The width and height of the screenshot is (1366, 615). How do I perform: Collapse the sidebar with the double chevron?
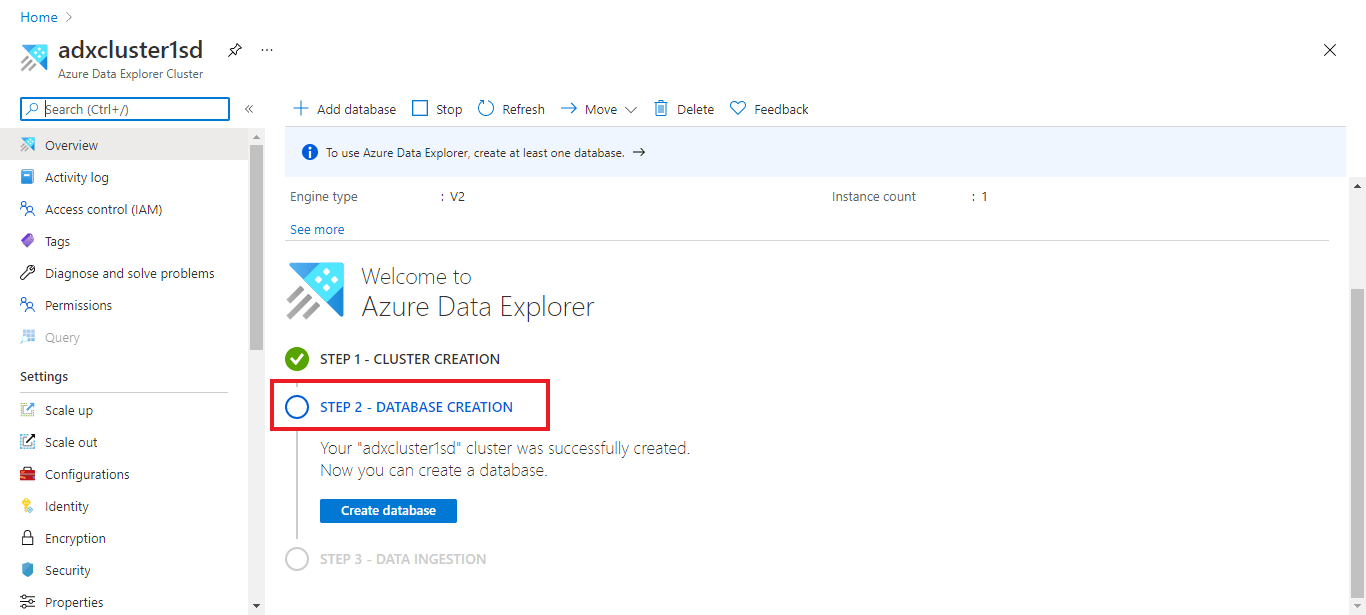coord(249,109)
